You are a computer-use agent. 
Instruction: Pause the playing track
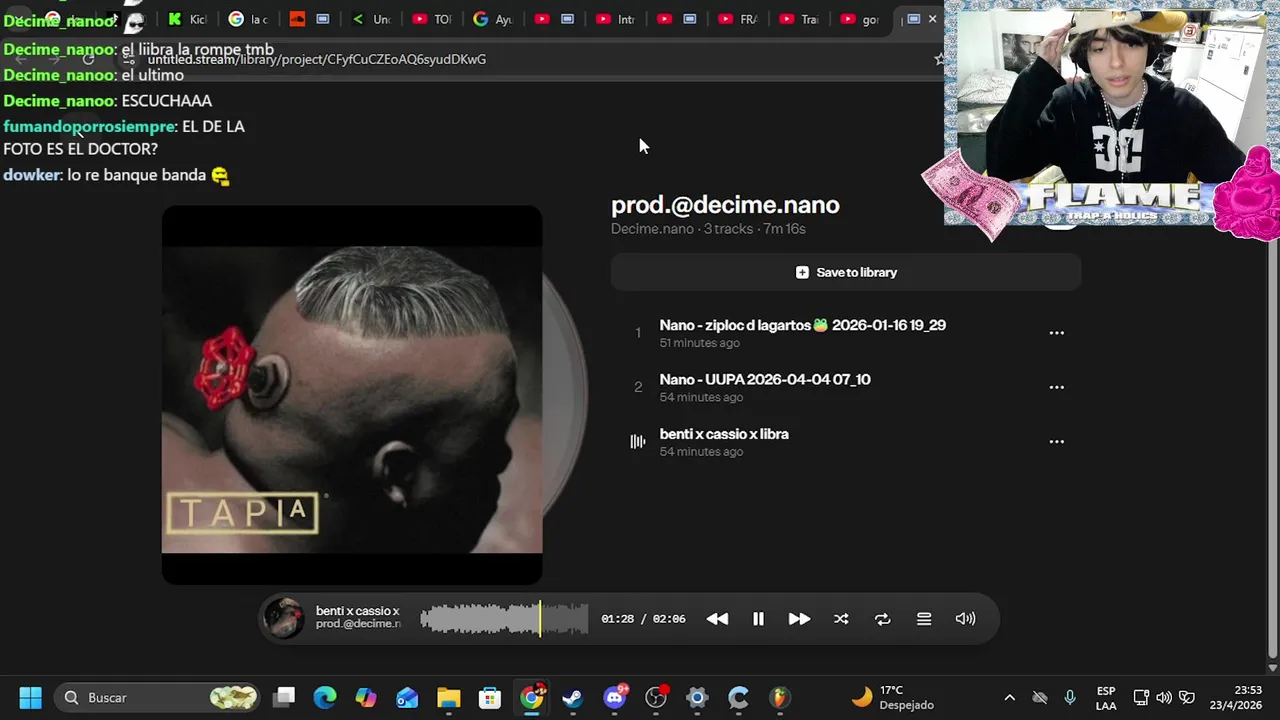(758, 619)
